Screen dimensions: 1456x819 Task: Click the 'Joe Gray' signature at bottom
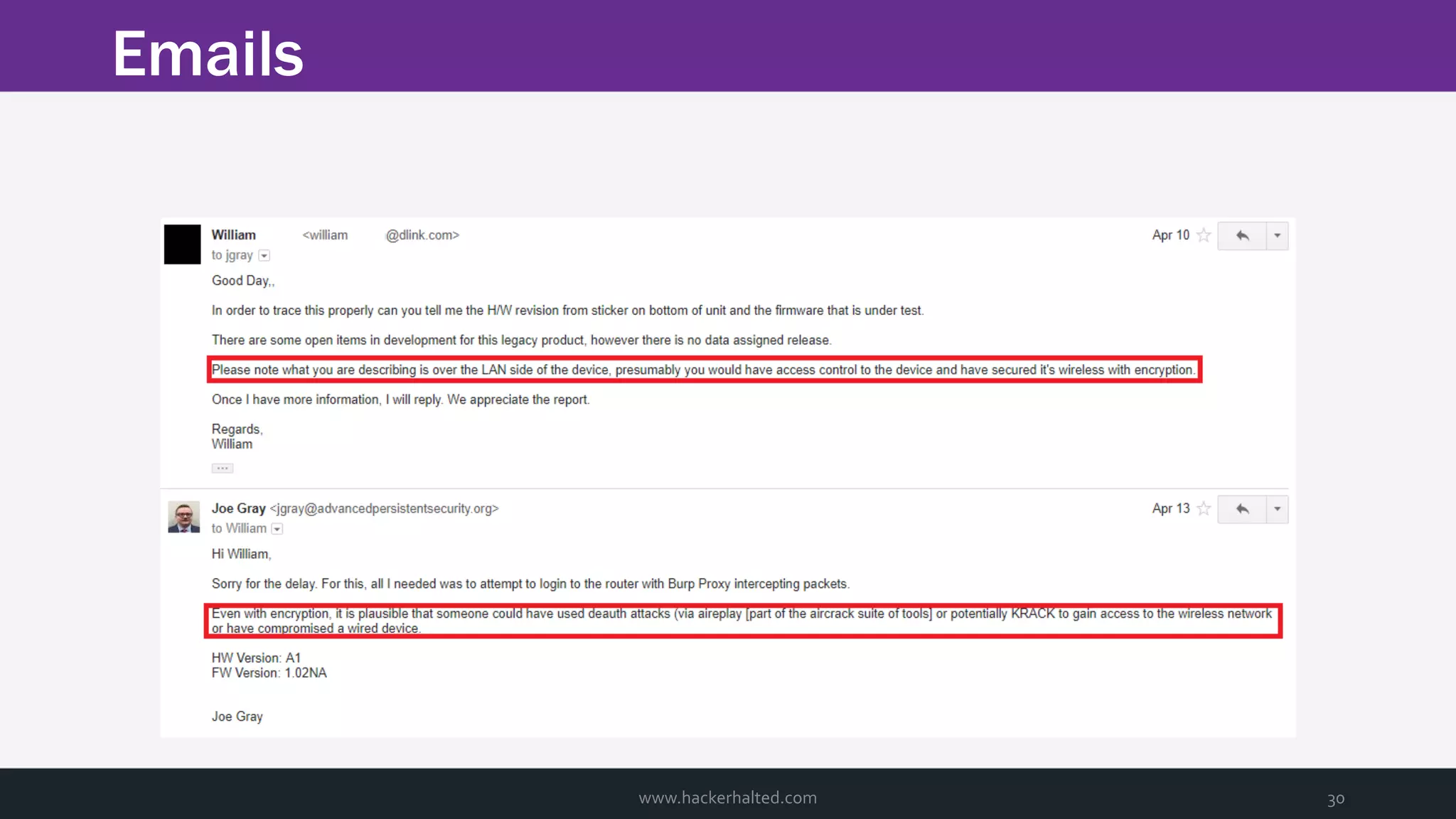(x=237, y=717)
